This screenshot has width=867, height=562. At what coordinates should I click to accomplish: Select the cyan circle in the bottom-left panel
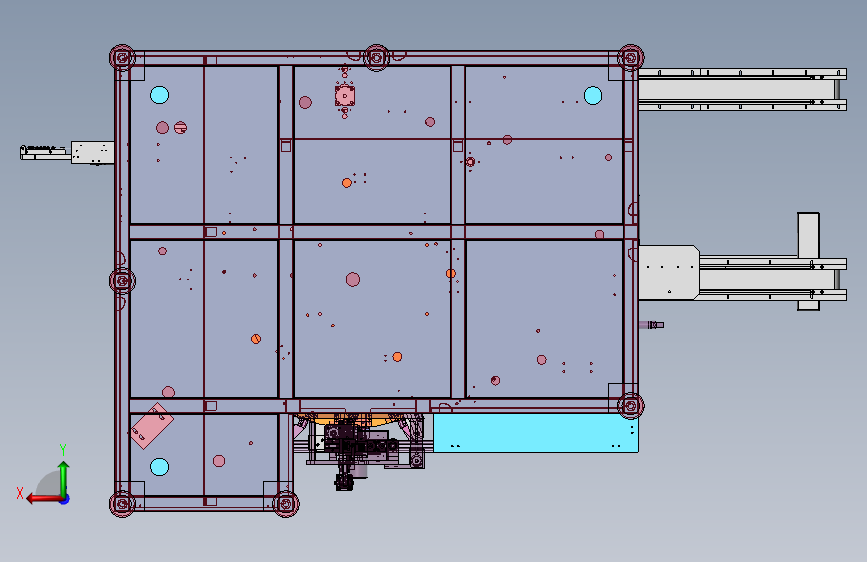[x=159, y=467]
